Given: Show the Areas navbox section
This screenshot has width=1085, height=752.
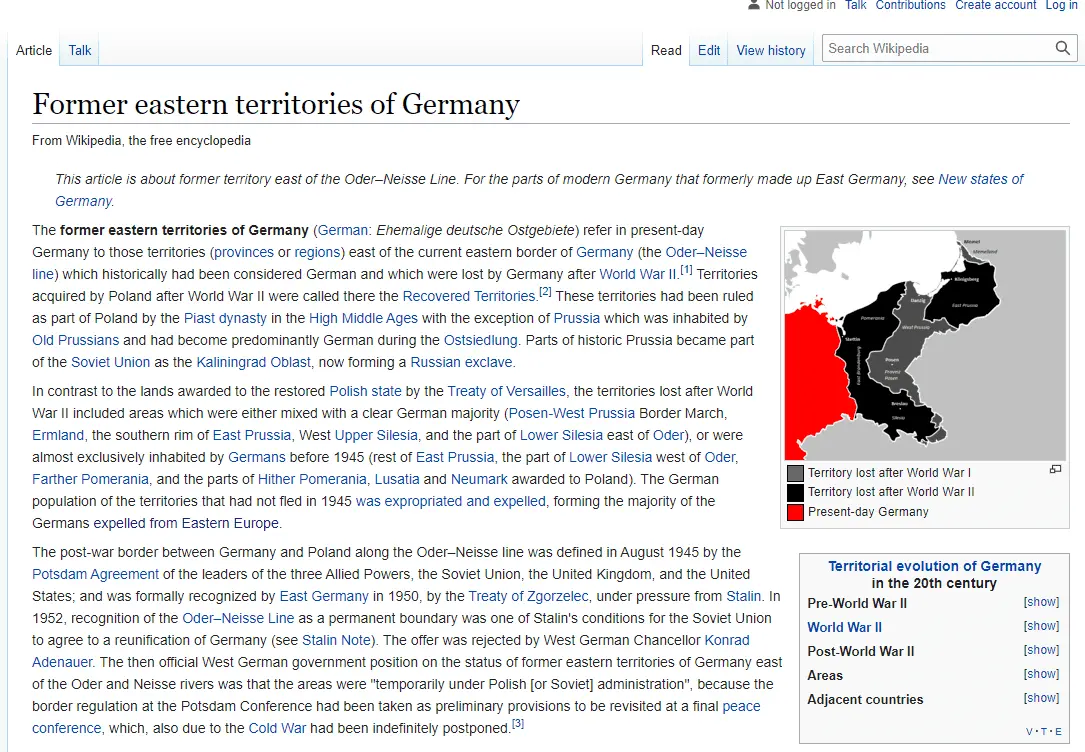Looking at the screenshot, I should pyautogui.click(x=1041, y=674).
